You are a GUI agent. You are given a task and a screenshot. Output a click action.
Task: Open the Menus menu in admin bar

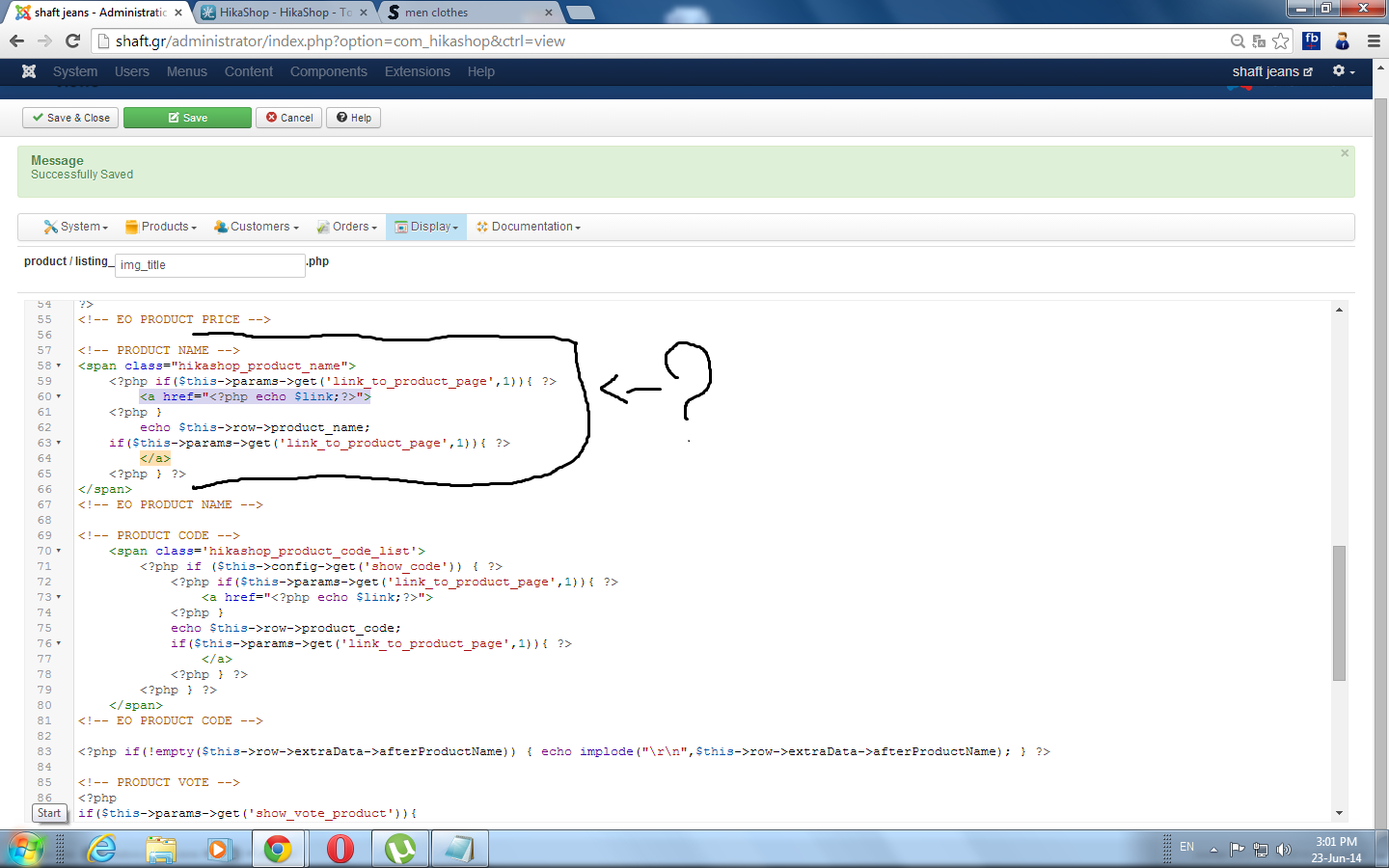click(187, 71)
